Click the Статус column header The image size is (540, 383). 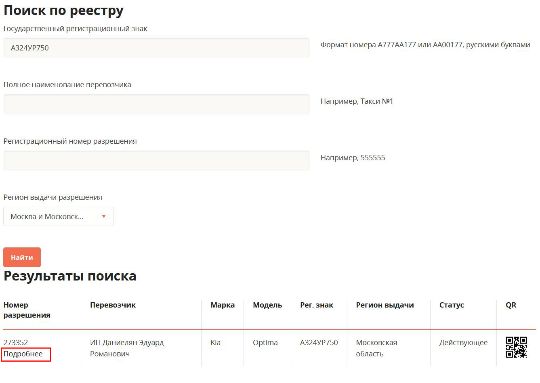451,305
